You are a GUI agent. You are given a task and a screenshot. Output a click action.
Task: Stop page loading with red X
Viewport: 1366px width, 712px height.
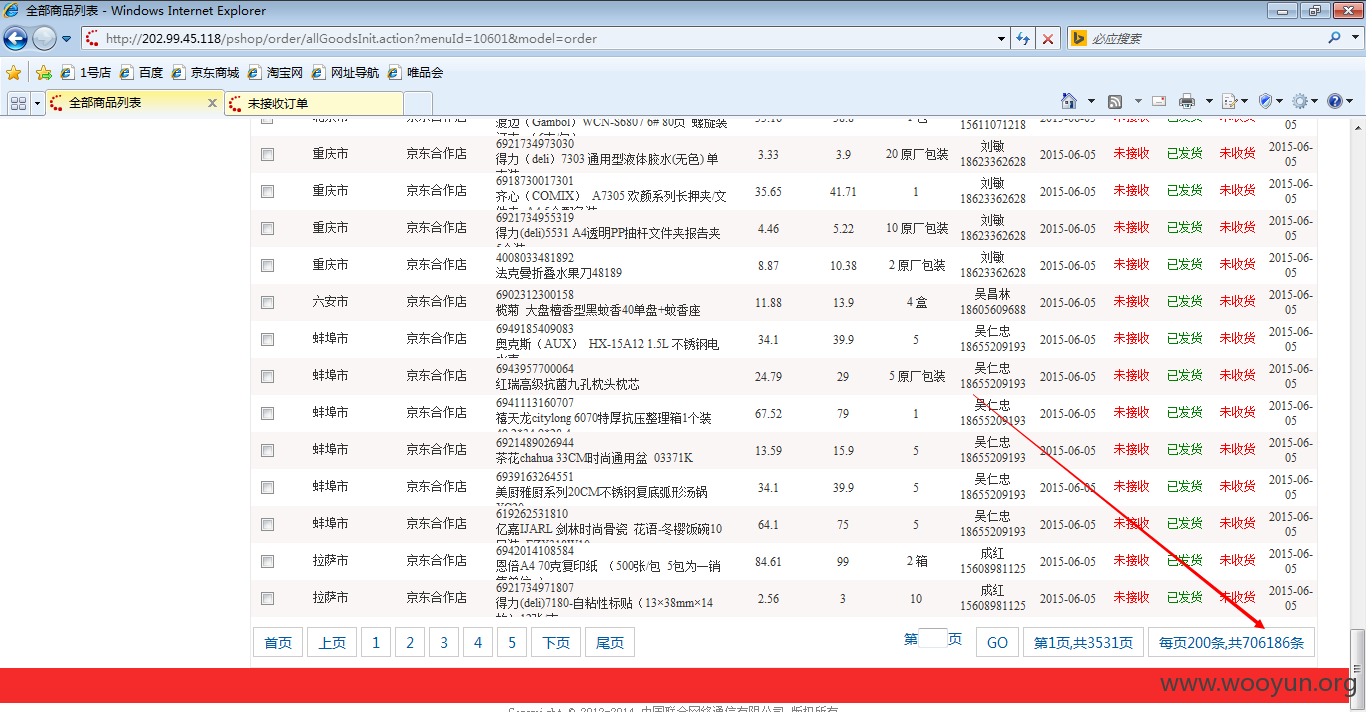click(x=1048, y=39)
